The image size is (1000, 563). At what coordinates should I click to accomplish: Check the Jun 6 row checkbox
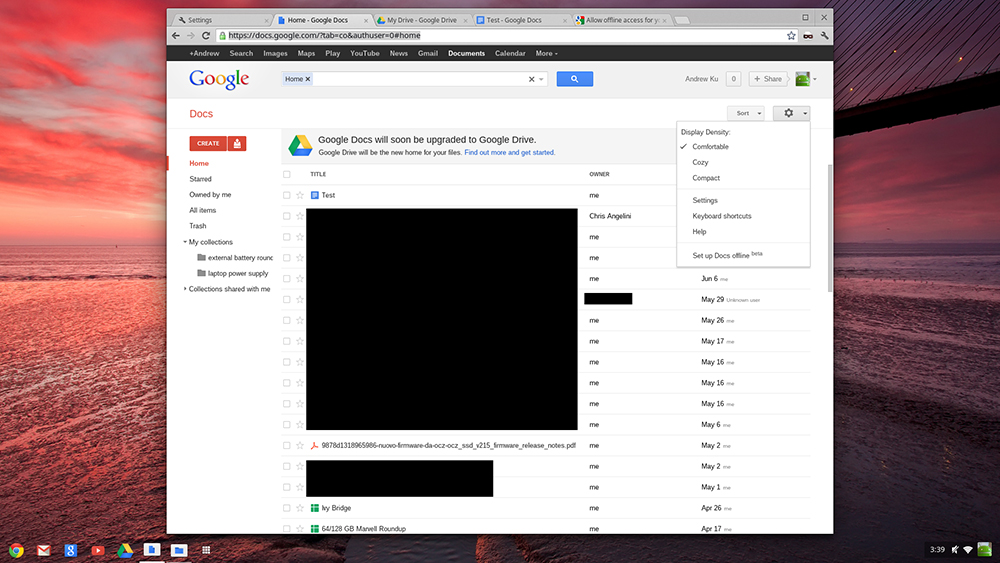(286, 279)
